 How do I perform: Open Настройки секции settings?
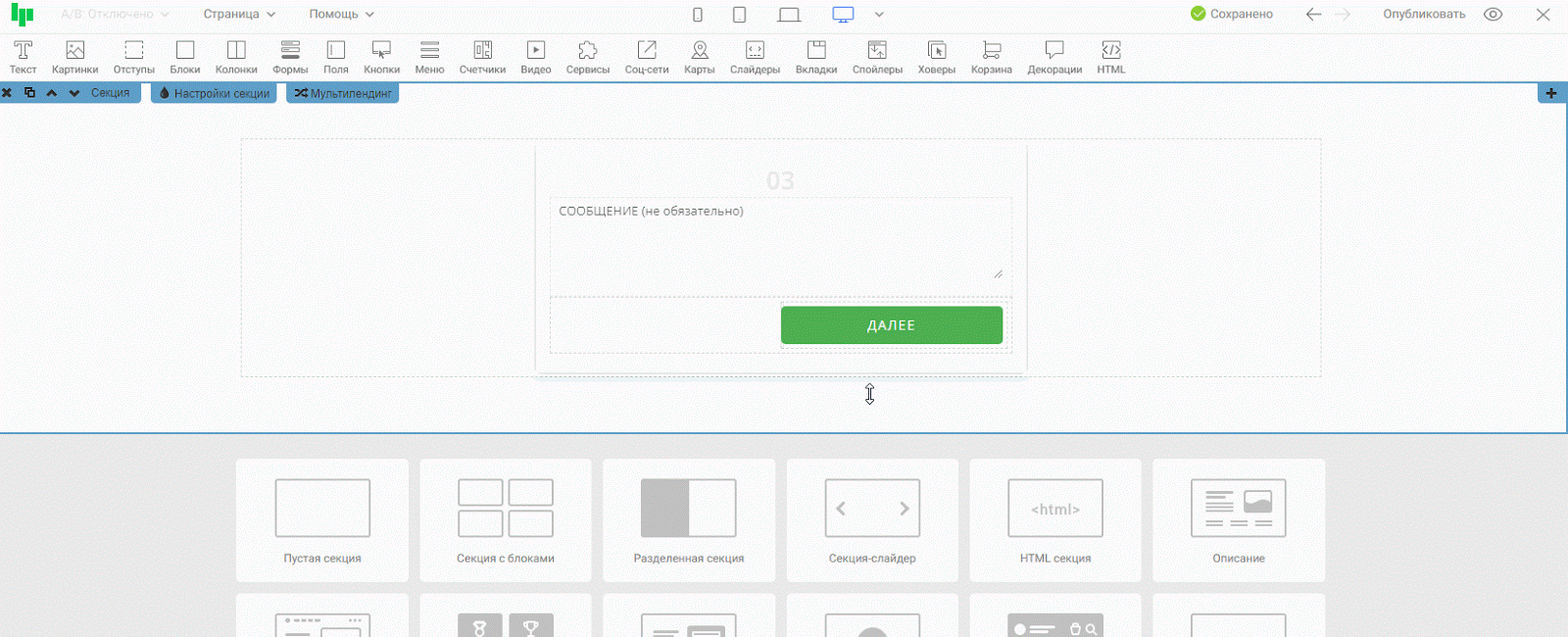click(x=214, y=93)
